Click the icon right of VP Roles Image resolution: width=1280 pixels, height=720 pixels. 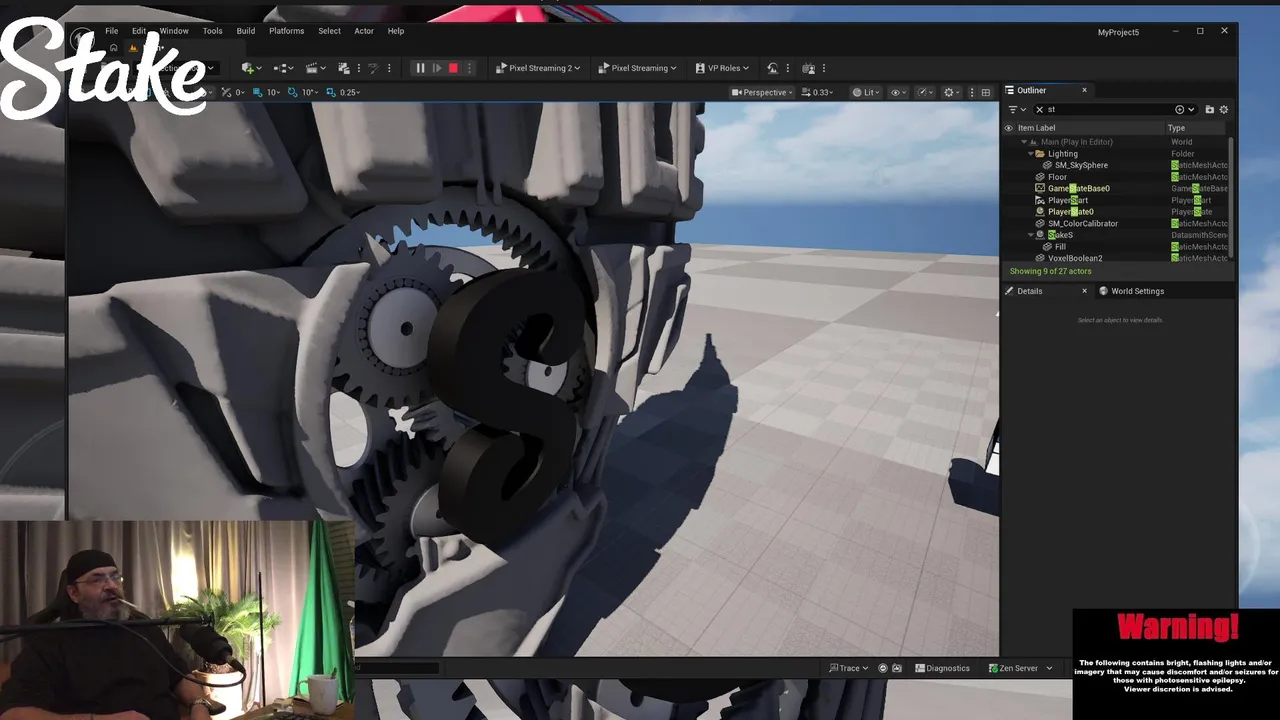click(x=772, y=68)
